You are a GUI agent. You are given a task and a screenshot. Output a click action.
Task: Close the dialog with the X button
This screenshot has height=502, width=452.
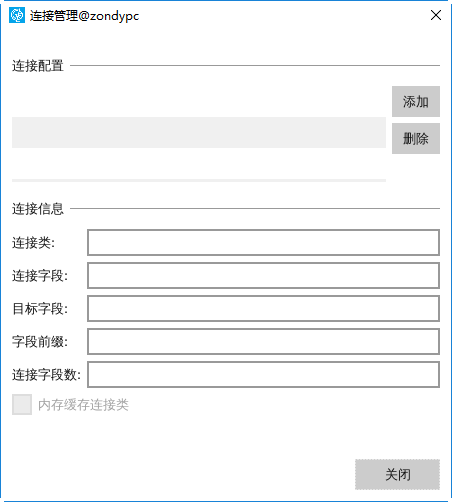(x=436, y=15)
